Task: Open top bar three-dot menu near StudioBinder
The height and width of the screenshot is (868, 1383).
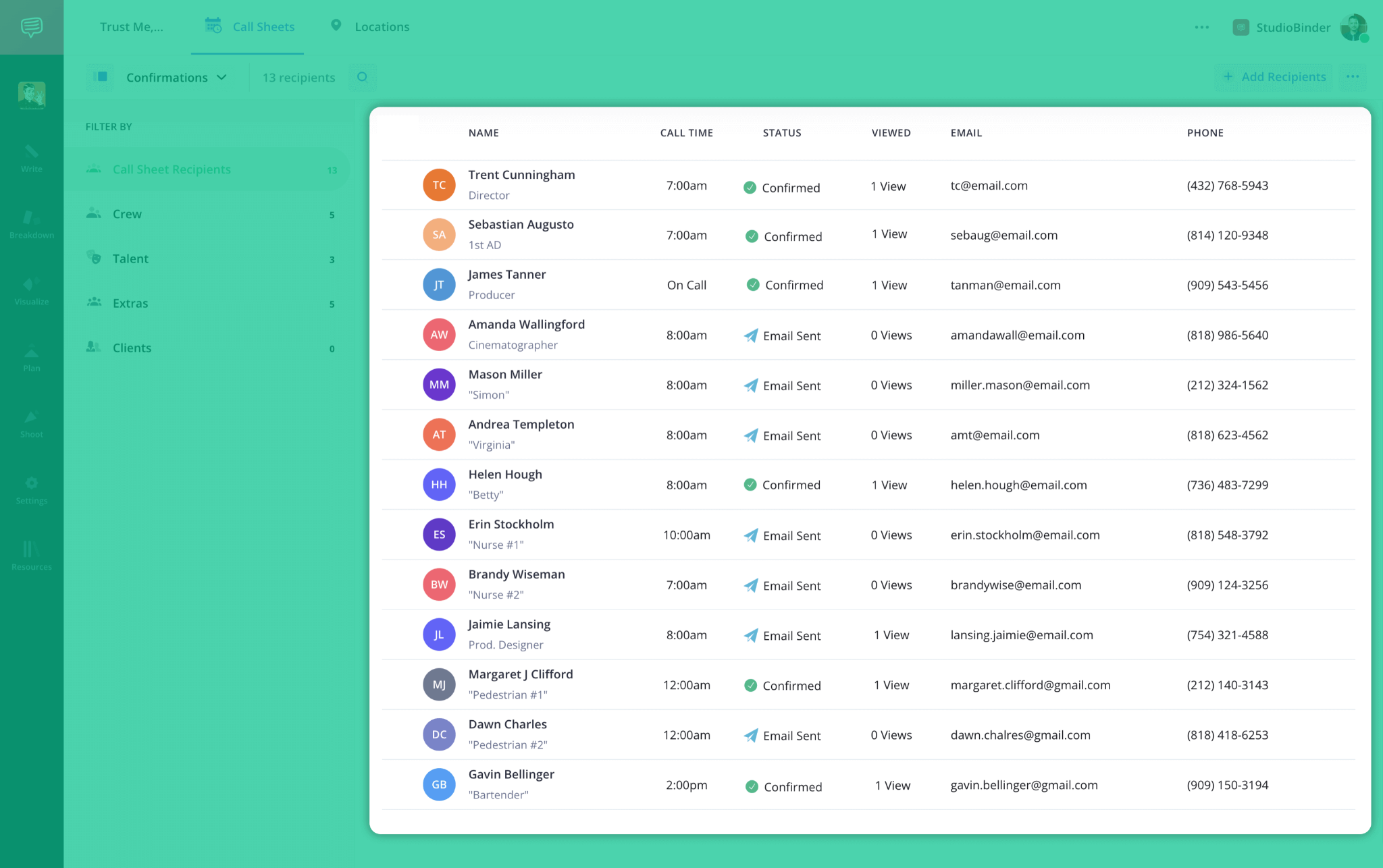Action: point(1201,27)
